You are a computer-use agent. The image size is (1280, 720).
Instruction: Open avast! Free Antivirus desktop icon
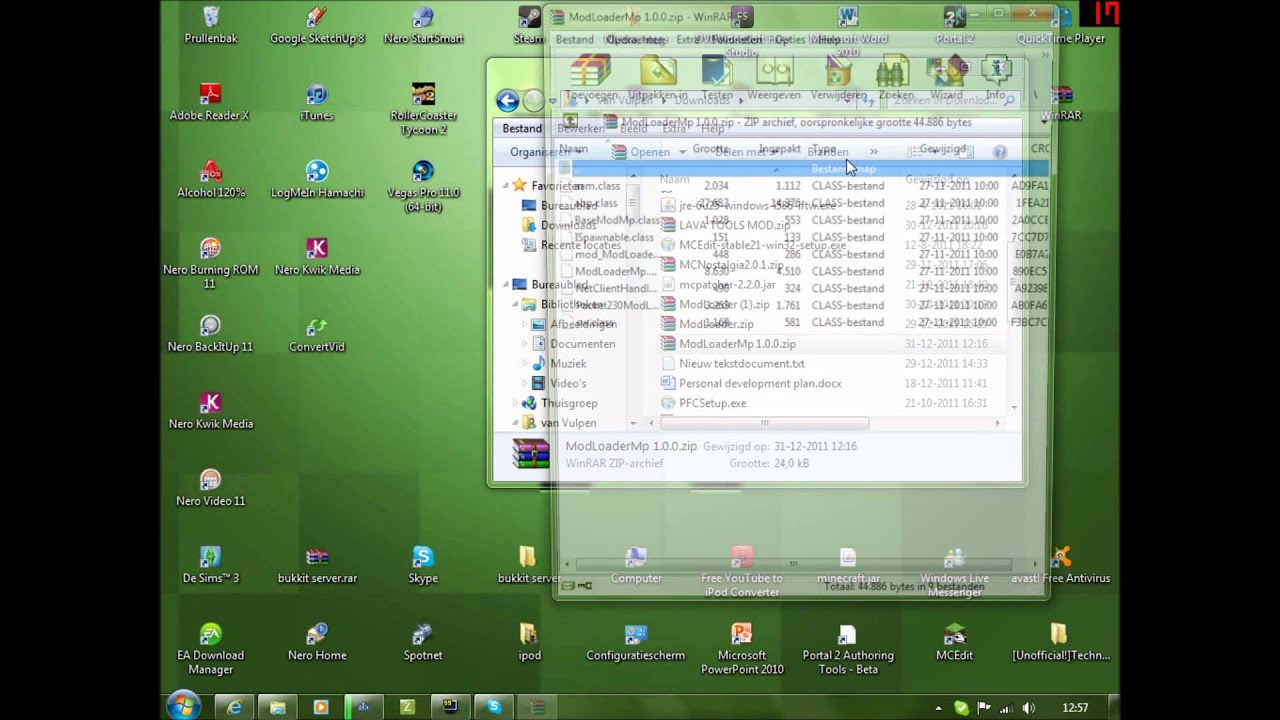click(1060, 565)
